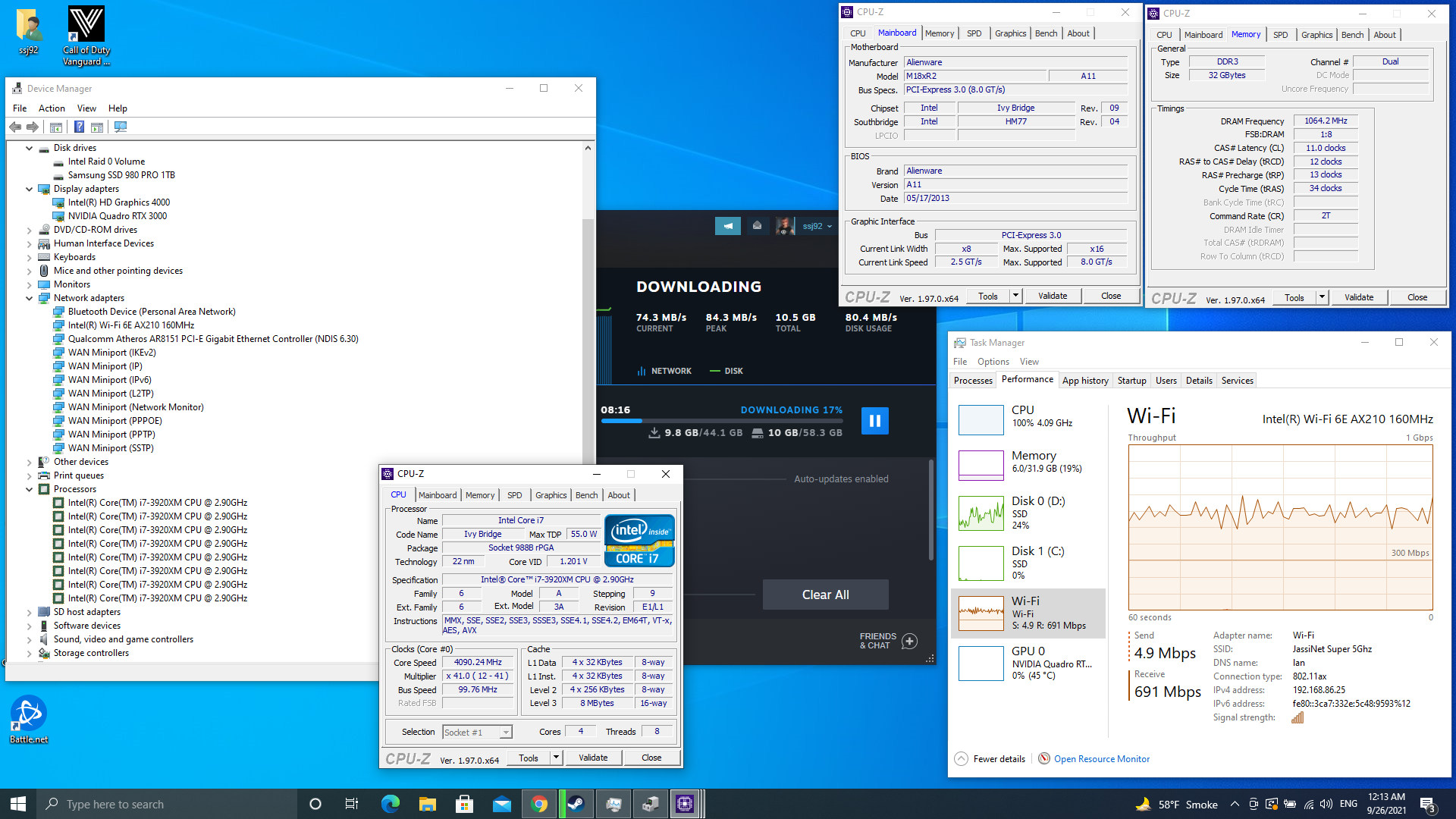Click the Friends & Chat plus icon
The width and height of the screenshot is (1456, 819).
pos(909,642)
